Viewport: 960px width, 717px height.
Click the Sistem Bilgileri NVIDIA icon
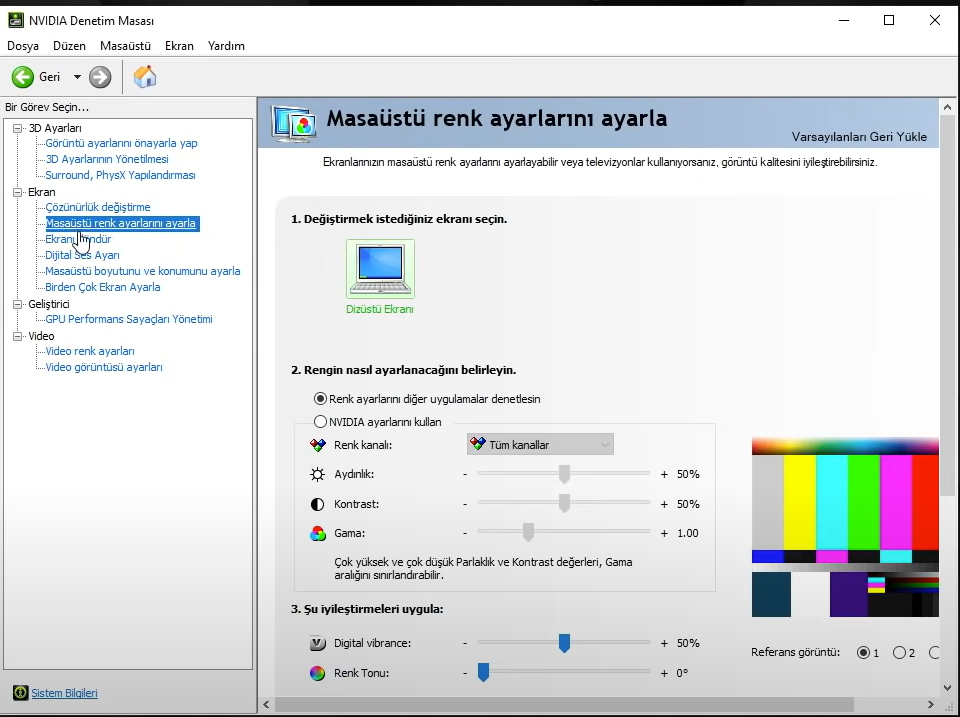click(x=20, y=693)
